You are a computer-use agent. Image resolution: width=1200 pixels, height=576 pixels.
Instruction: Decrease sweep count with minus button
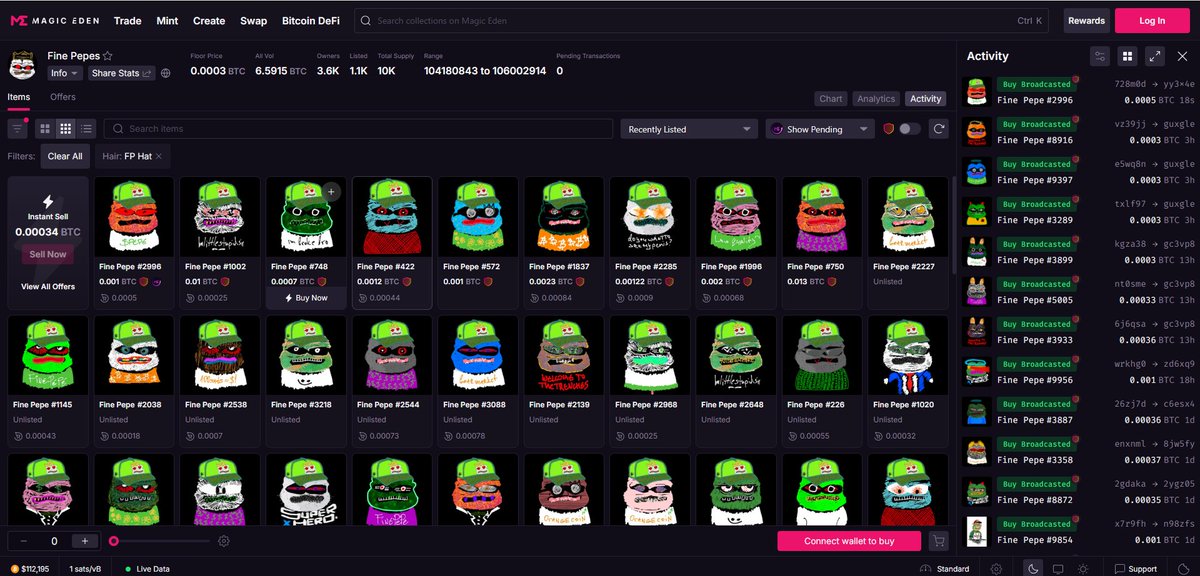[x=23, y=541]
